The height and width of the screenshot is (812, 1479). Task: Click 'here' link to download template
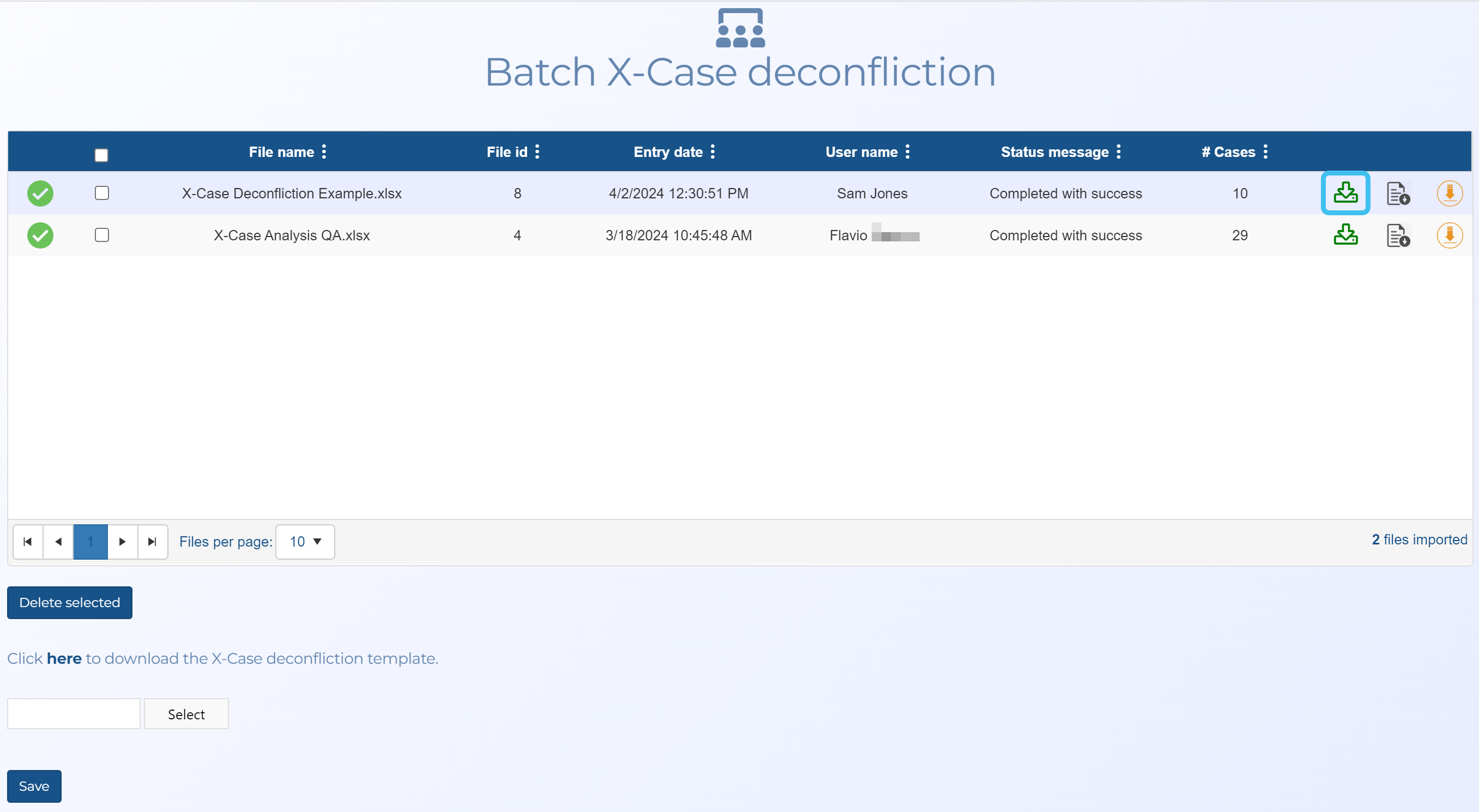coord(64,658)
